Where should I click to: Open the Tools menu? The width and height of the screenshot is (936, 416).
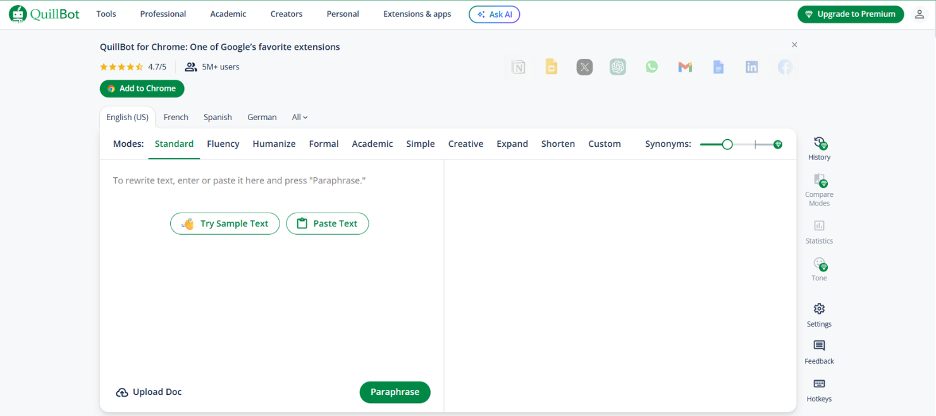click(x=106, y=14)
